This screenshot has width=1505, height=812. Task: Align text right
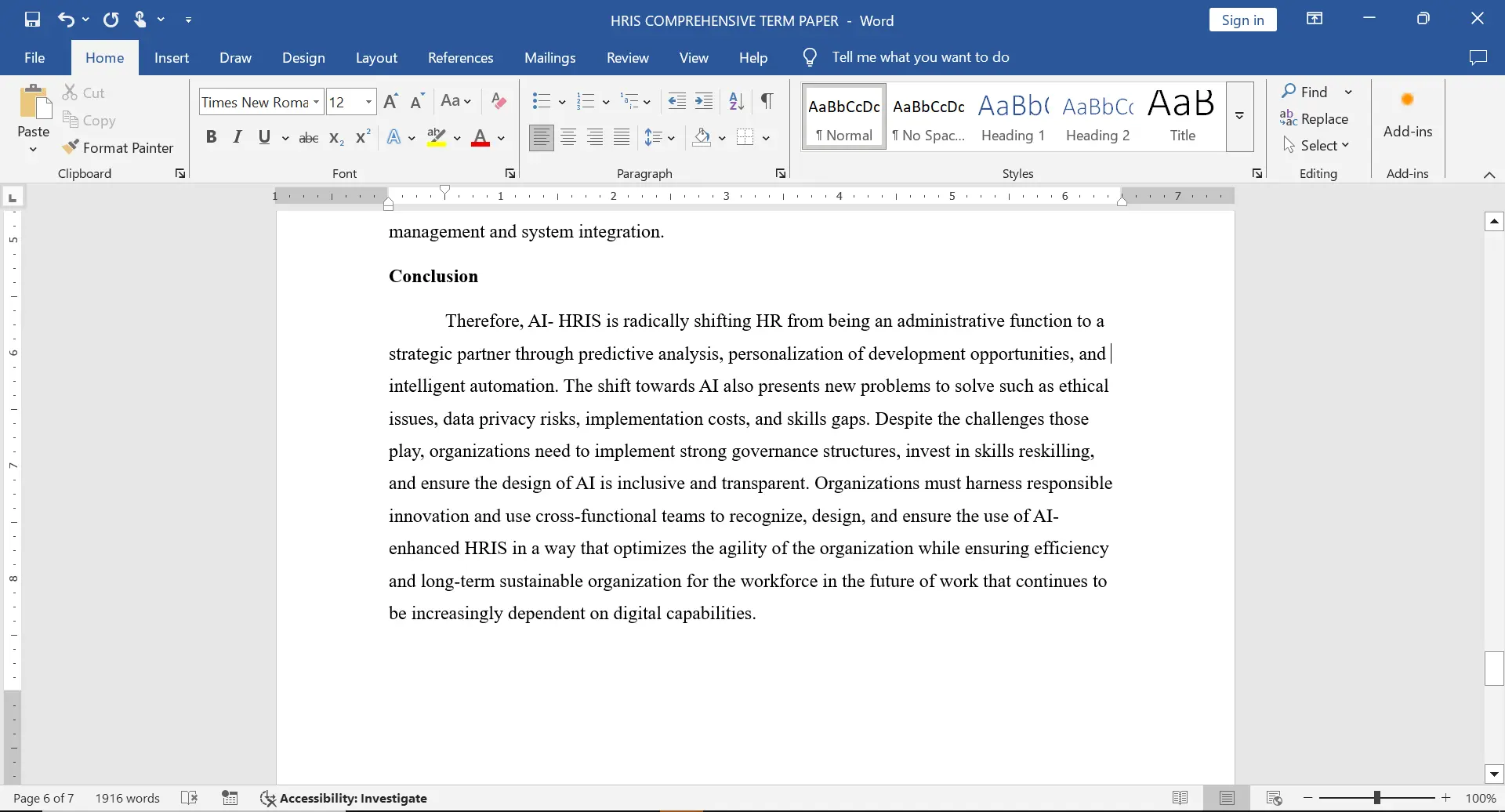coord(595,138)
